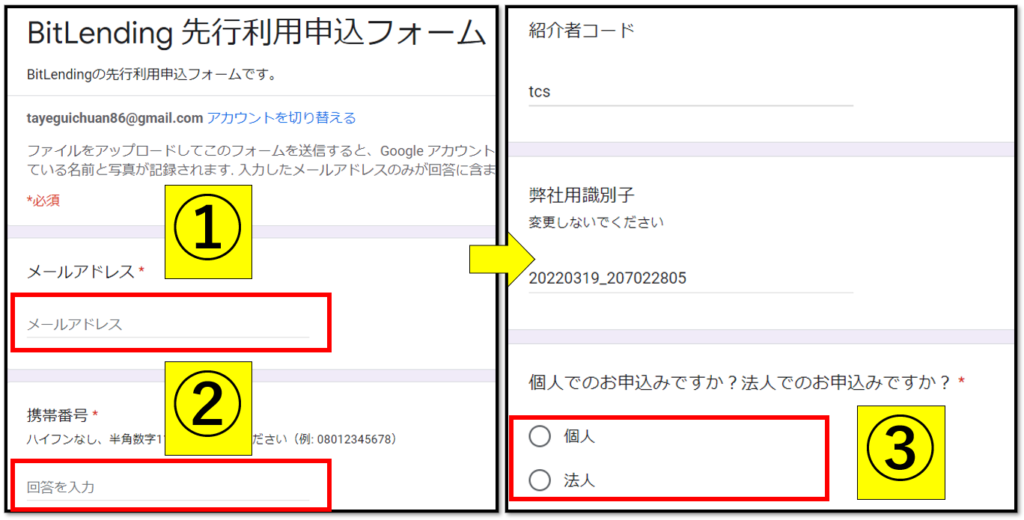
Task: Click the 弊社用識別子 heading
Action: pos(581,195)
